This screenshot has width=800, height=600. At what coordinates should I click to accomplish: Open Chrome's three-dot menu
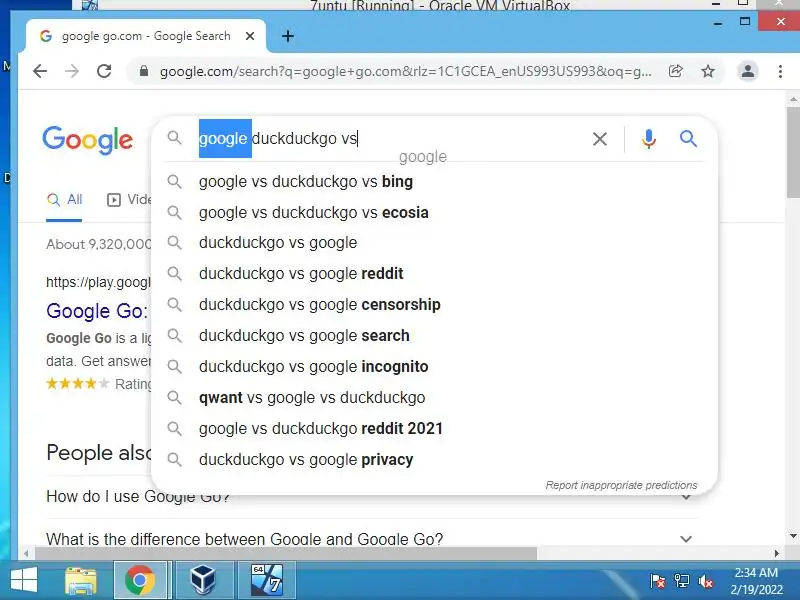[x=780, y=71]
